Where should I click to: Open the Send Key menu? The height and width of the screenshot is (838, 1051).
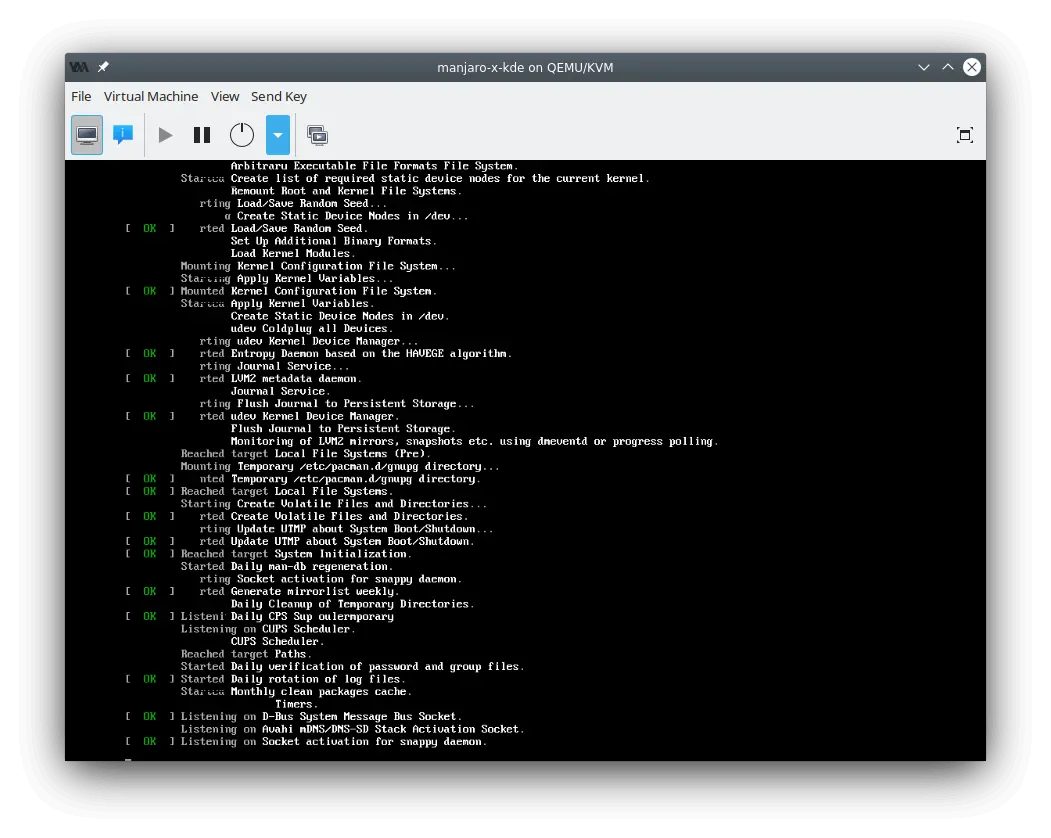[279, 97]
